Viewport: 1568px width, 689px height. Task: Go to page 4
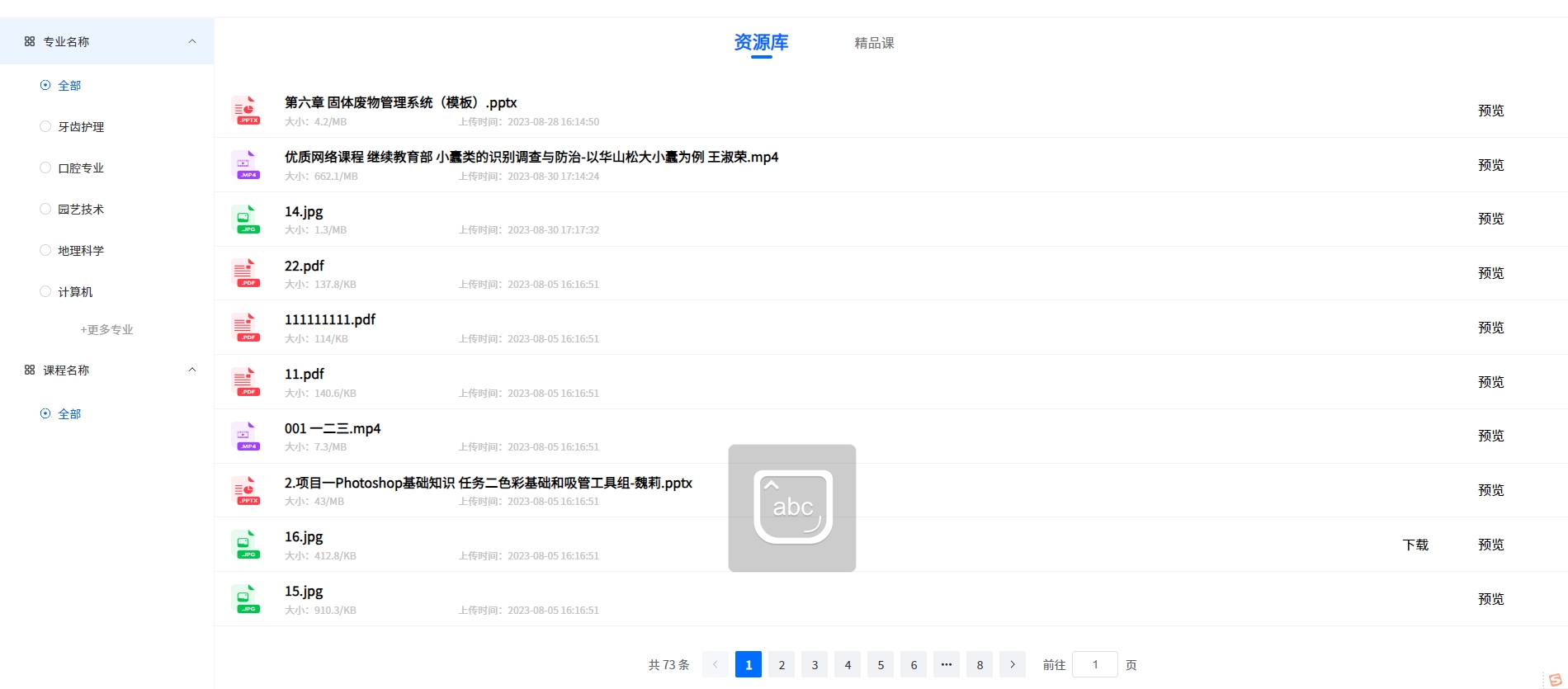pyautogui.click(x=848, y=664)
